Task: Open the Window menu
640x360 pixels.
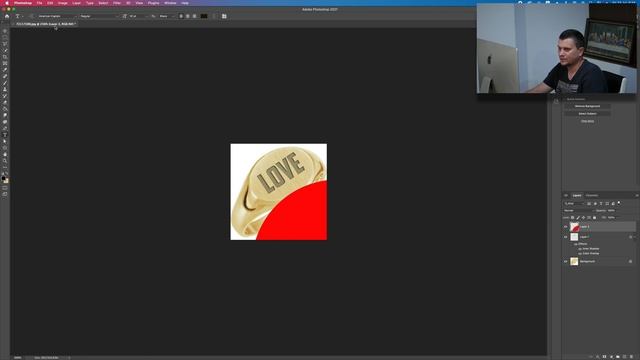Action: click(x=170, y=3)
